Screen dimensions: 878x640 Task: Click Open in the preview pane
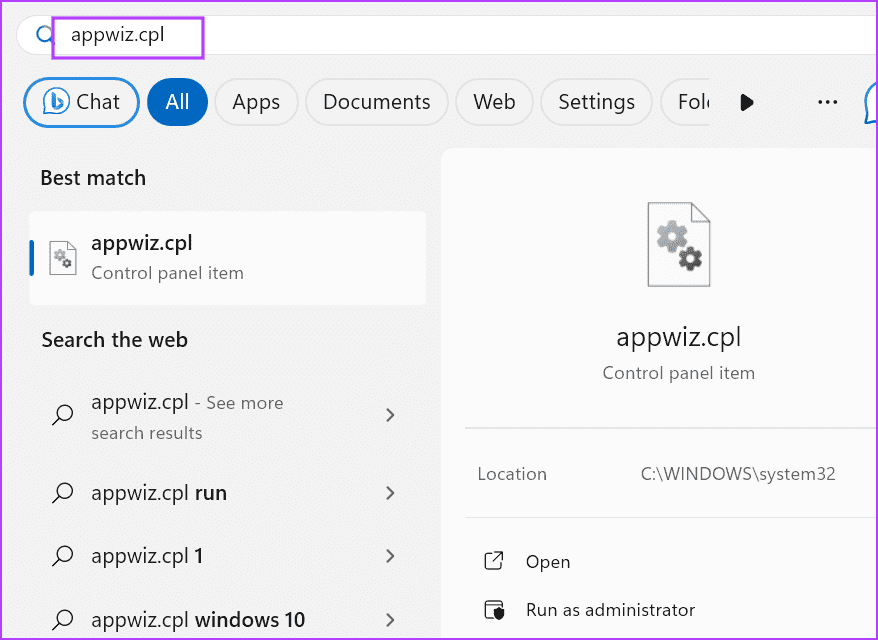(548, 562)
